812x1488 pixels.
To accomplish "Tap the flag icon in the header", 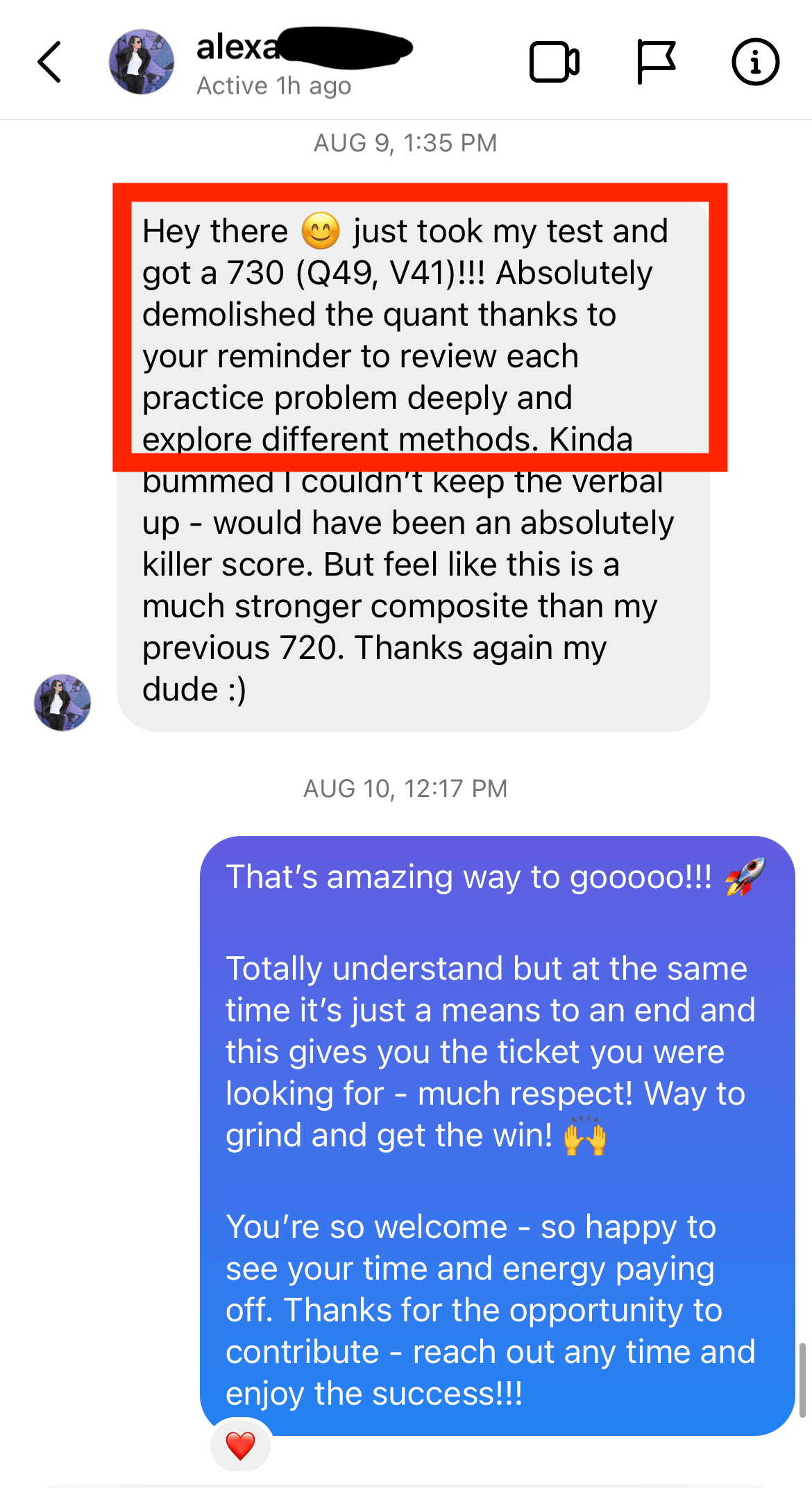I will coord(656,62).
